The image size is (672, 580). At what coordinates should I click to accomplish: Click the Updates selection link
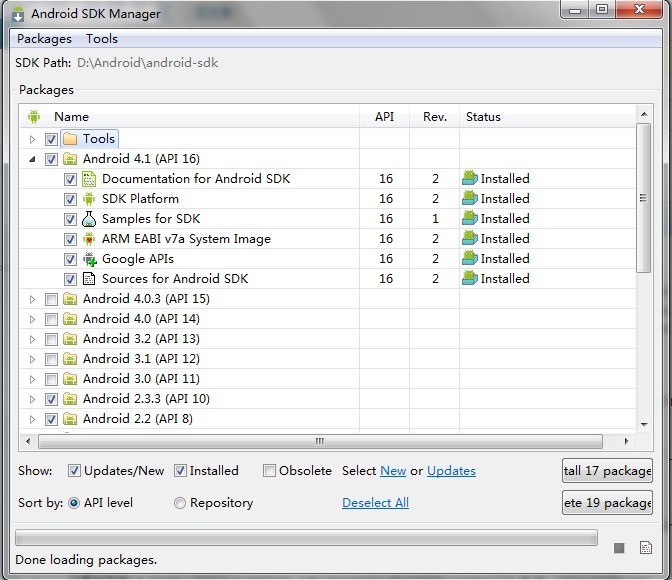[451, 471]
